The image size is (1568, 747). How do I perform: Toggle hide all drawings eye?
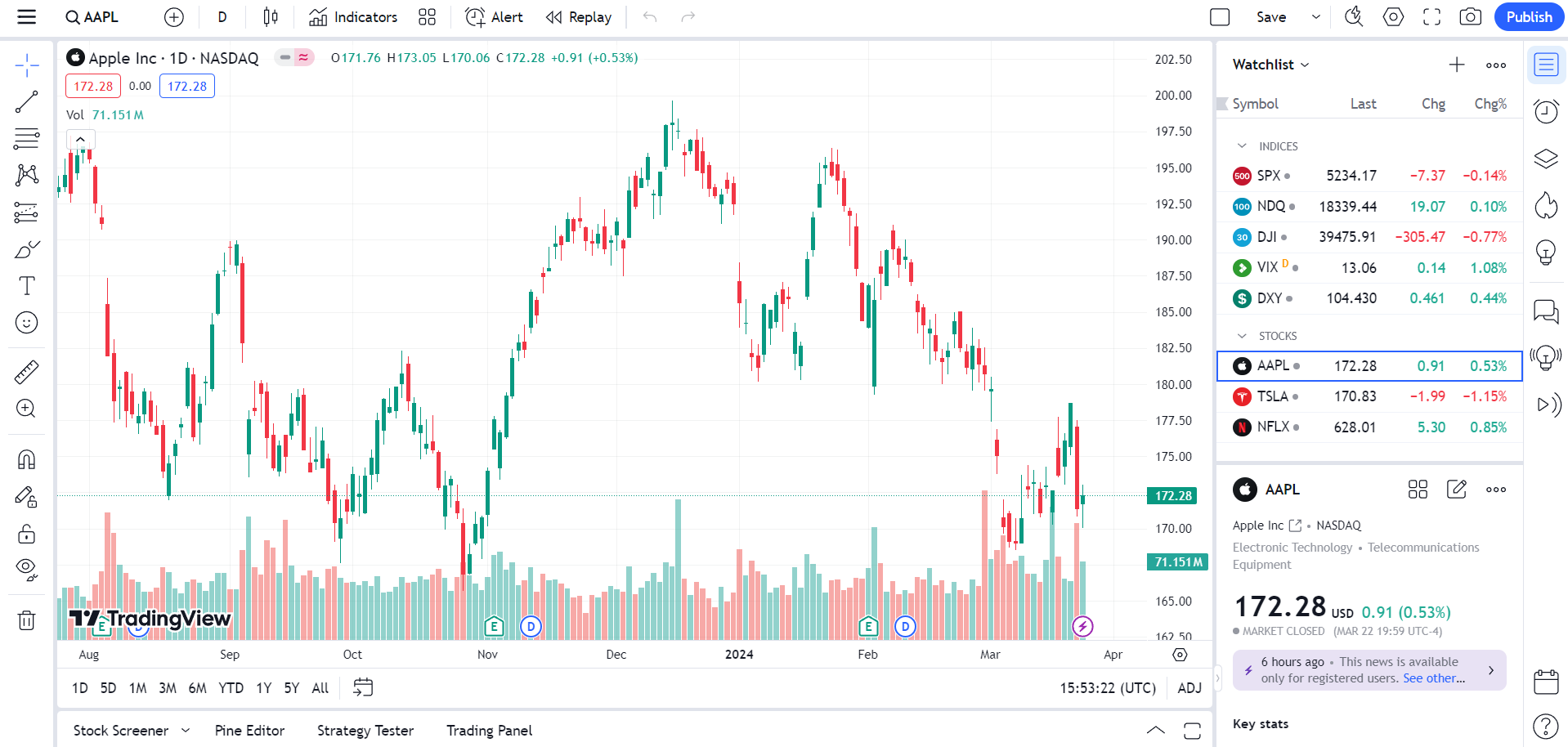click(x=27, y=570)
